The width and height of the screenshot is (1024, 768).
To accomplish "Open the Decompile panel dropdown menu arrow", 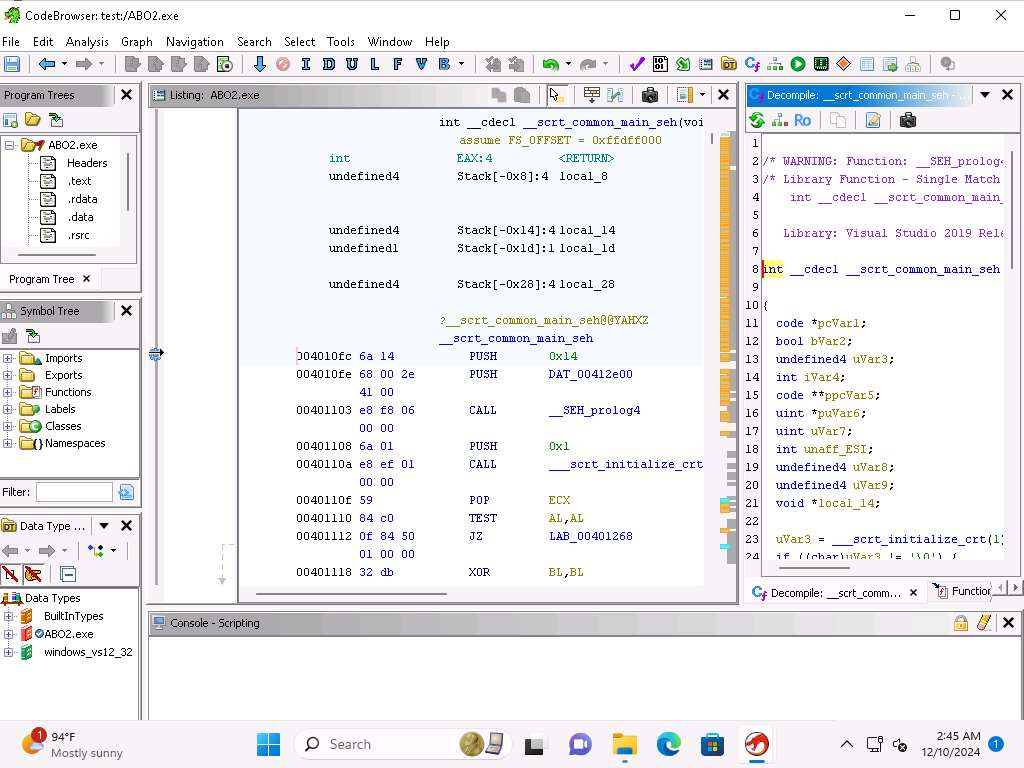I will click(984, 95).
